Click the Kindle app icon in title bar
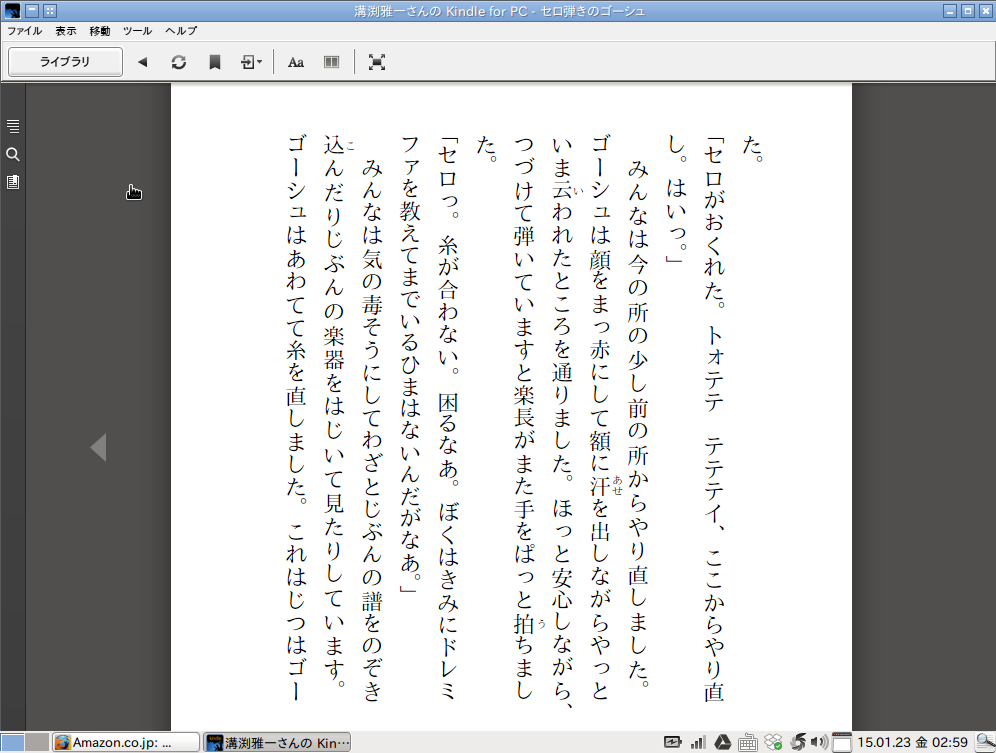This screenshot has width=996, height=753. pyautogui.click(x=12, y=11)
